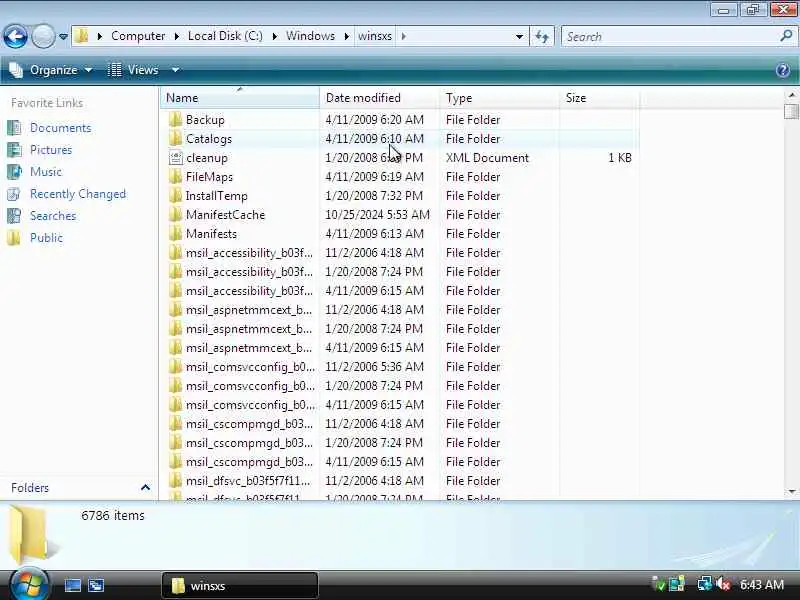The height and width of the screenshot is (600, 800).
Task: Select Windows in the address breadcrumb
Action: point(310,36)
